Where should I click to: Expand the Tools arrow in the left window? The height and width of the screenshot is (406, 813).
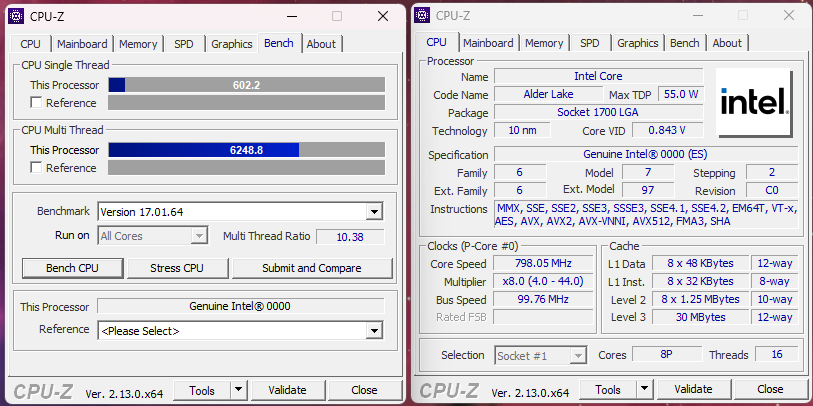coord(239,390)
